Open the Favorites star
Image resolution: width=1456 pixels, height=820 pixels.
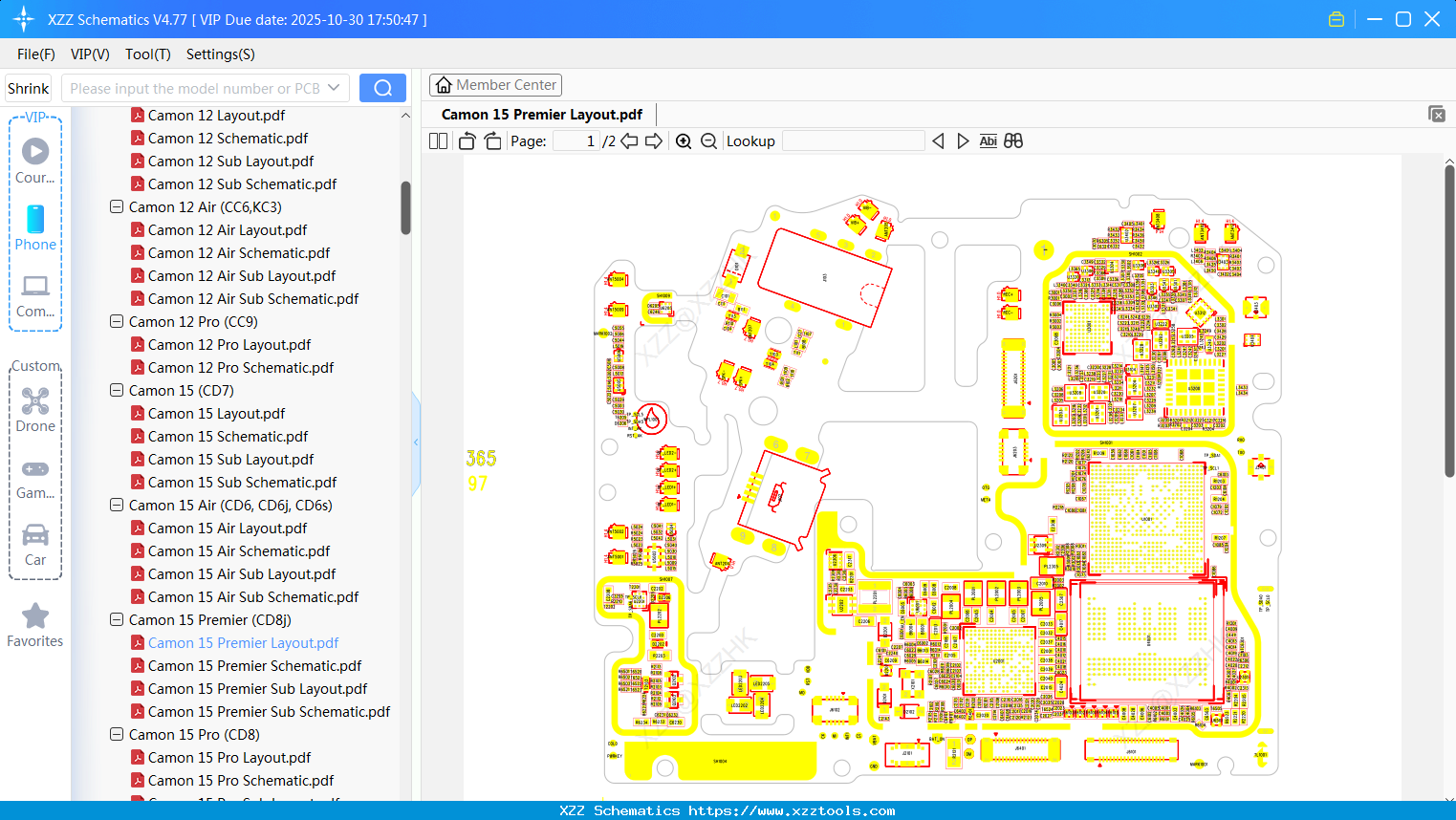pos(35,625)
